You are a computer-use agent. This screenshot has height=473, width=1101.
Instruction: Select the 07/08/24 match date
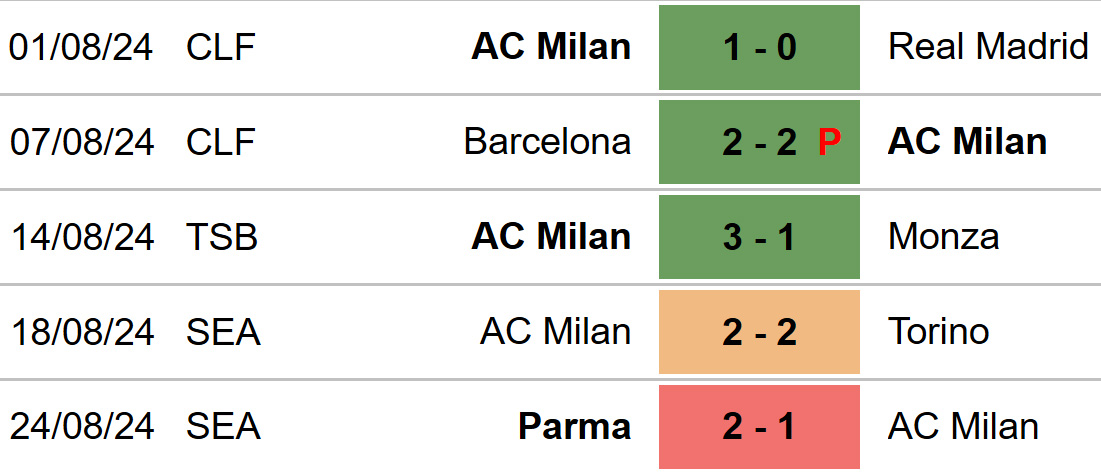(81, 142)
